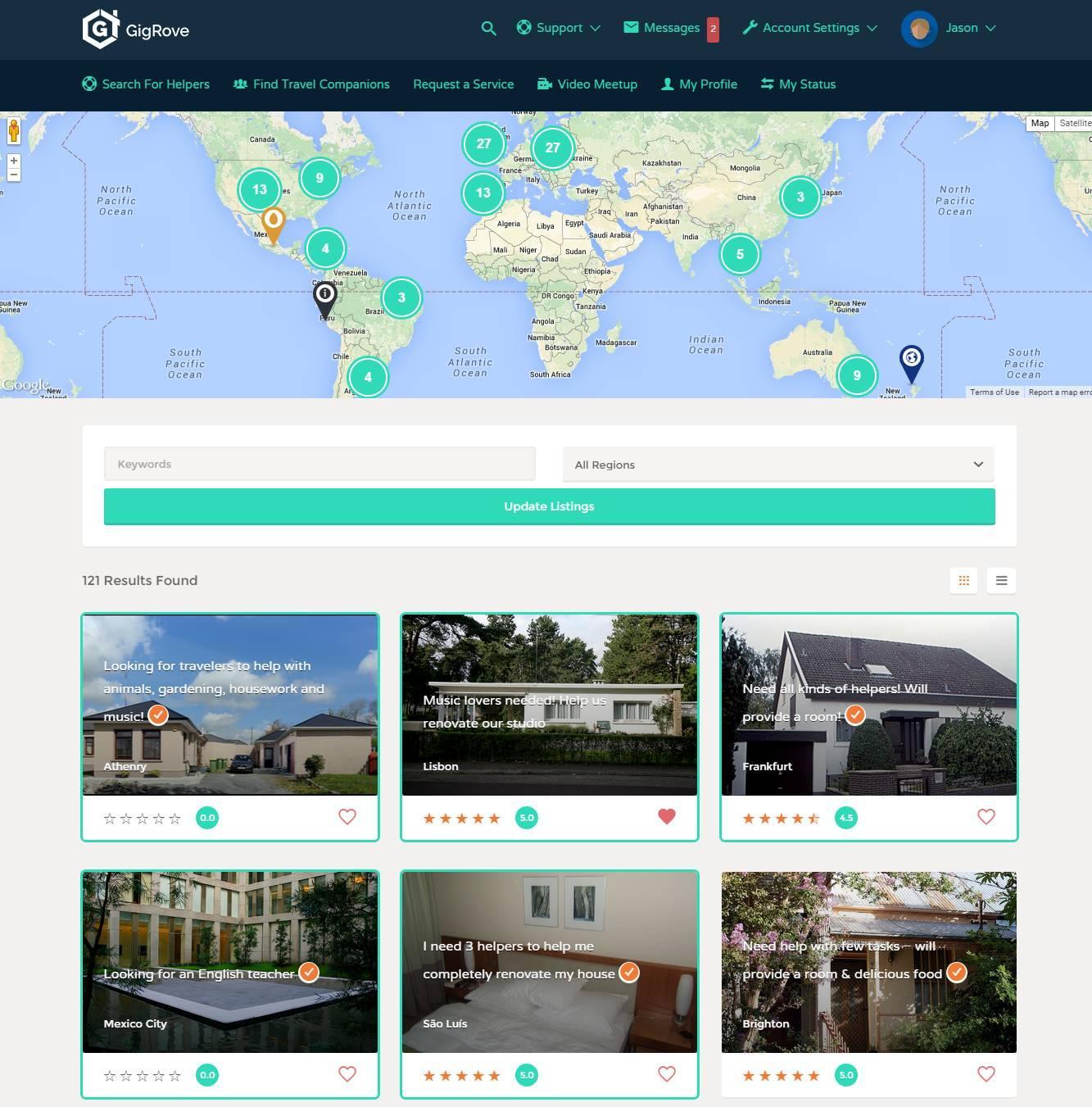Click the GigRove logo

tap(136, 29)
